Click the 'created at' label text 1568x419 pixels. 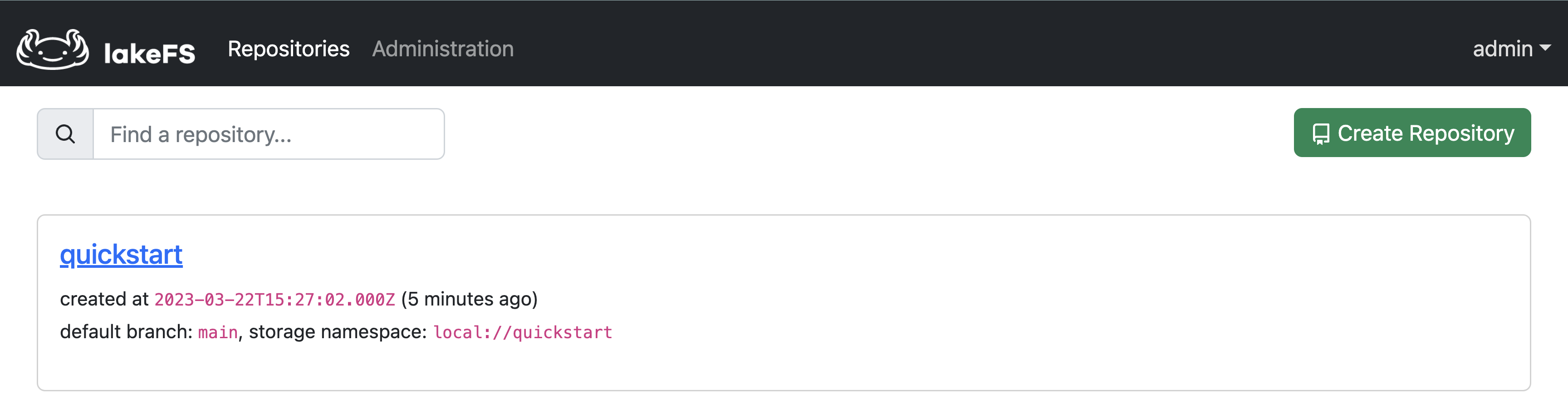tap(104, 299)
